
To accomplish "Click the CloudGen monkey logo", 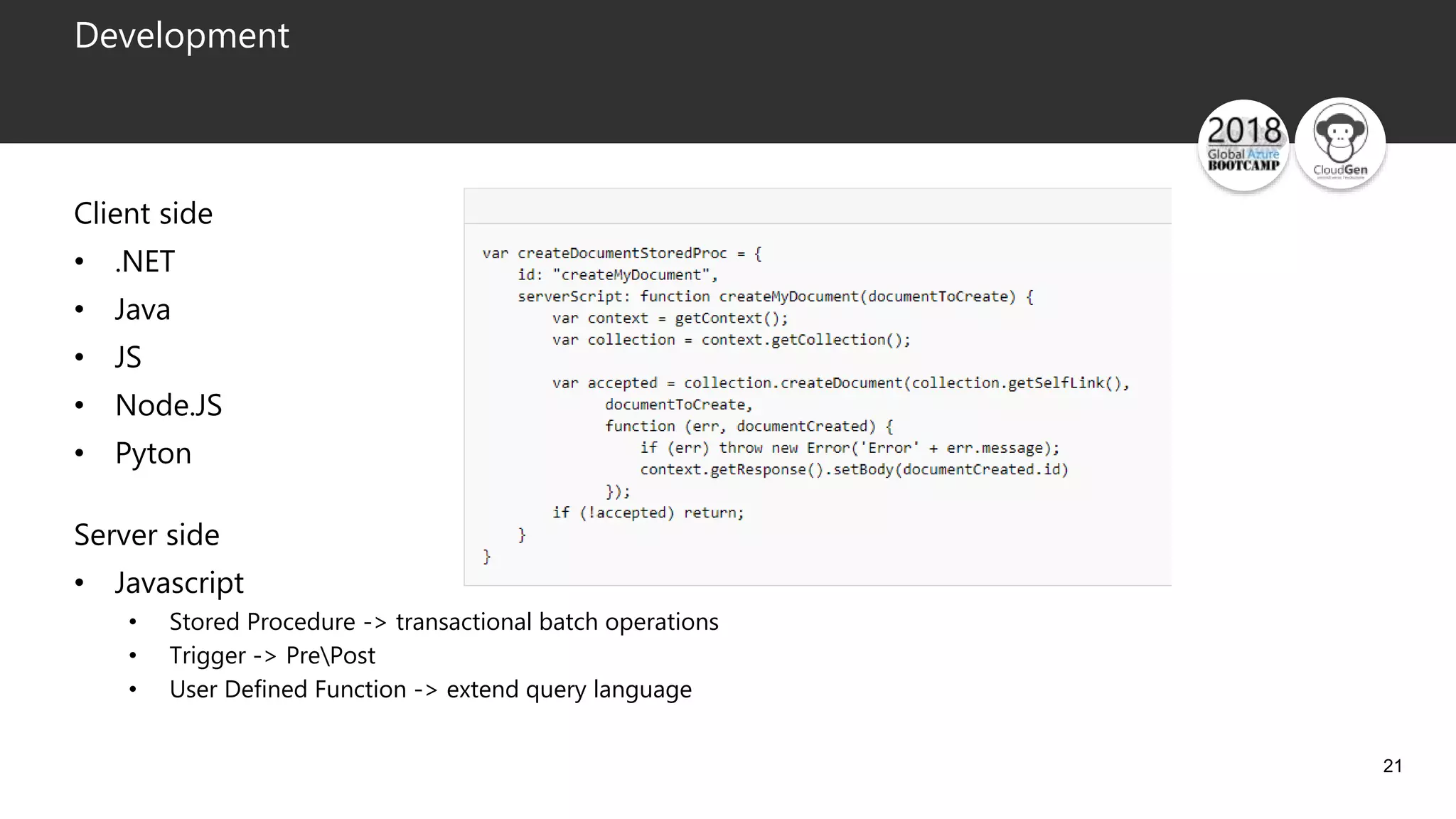I will click(1340, 144).
